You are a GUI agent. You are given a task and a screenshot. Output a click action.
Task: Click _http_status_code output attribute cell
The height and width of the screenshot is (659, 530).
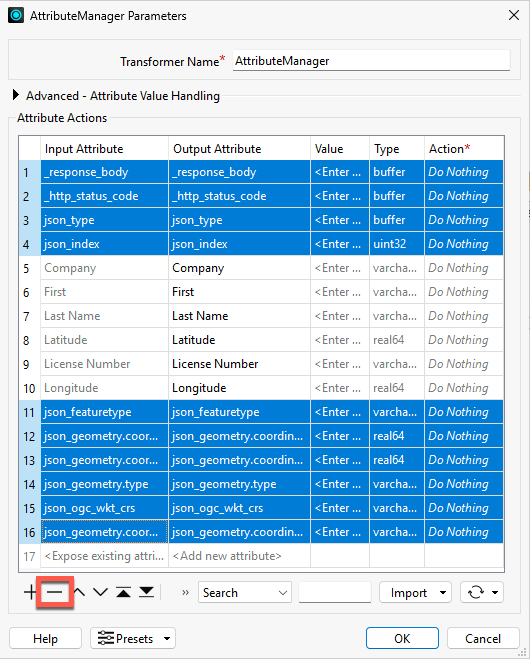239,196
